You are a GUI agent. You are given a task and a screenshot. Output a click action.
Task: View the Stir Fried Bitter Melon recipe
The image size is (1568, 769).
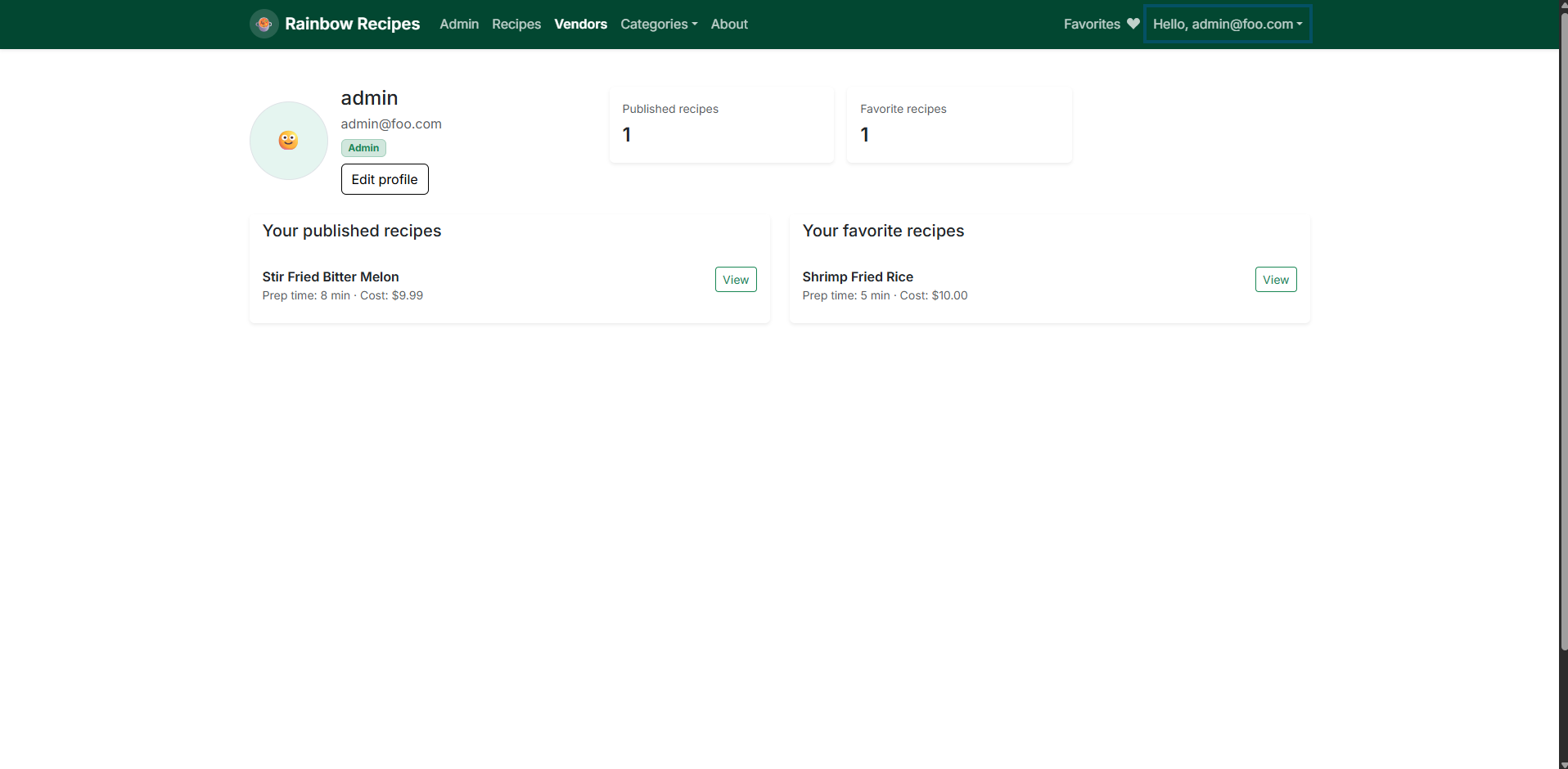tap(735, 280)
